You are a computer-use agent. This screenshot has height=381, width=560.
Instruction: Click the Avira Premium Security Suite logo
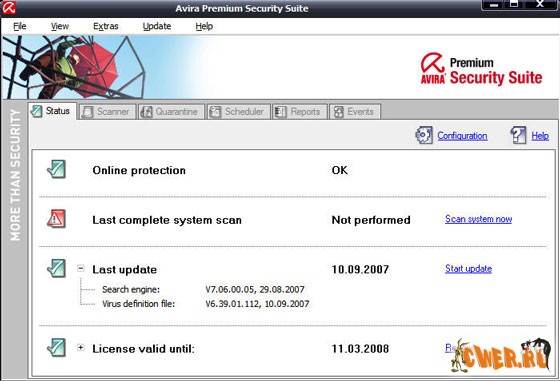(481, 69)
